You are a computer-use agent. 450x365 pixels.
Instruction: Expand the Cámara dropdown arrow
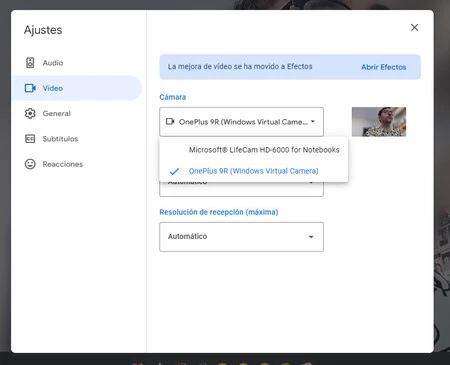(313, 121)
